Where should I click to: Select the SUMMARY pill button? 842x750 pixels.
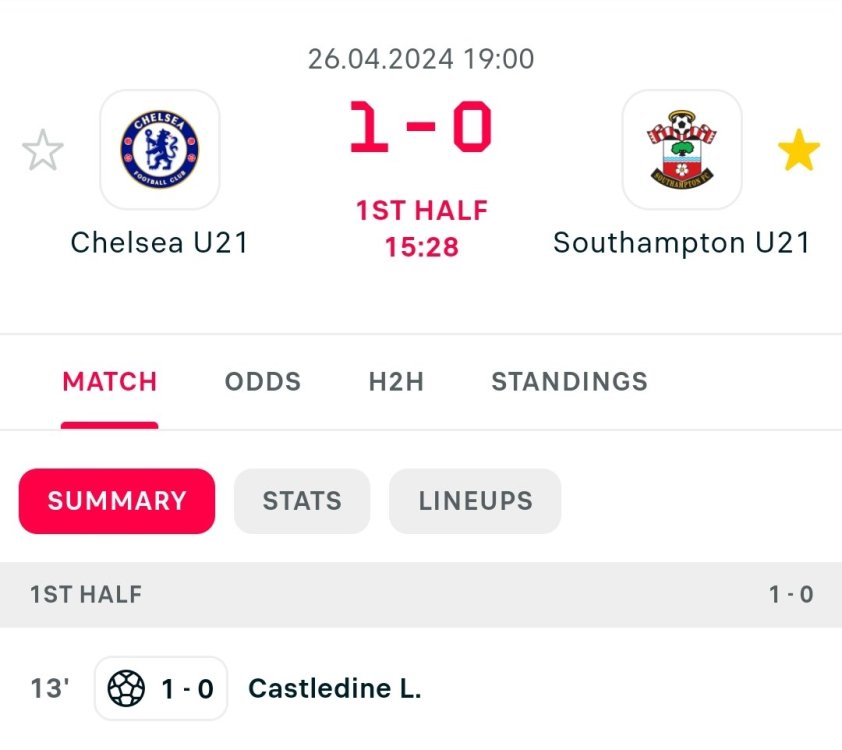[x=117, y=501]
